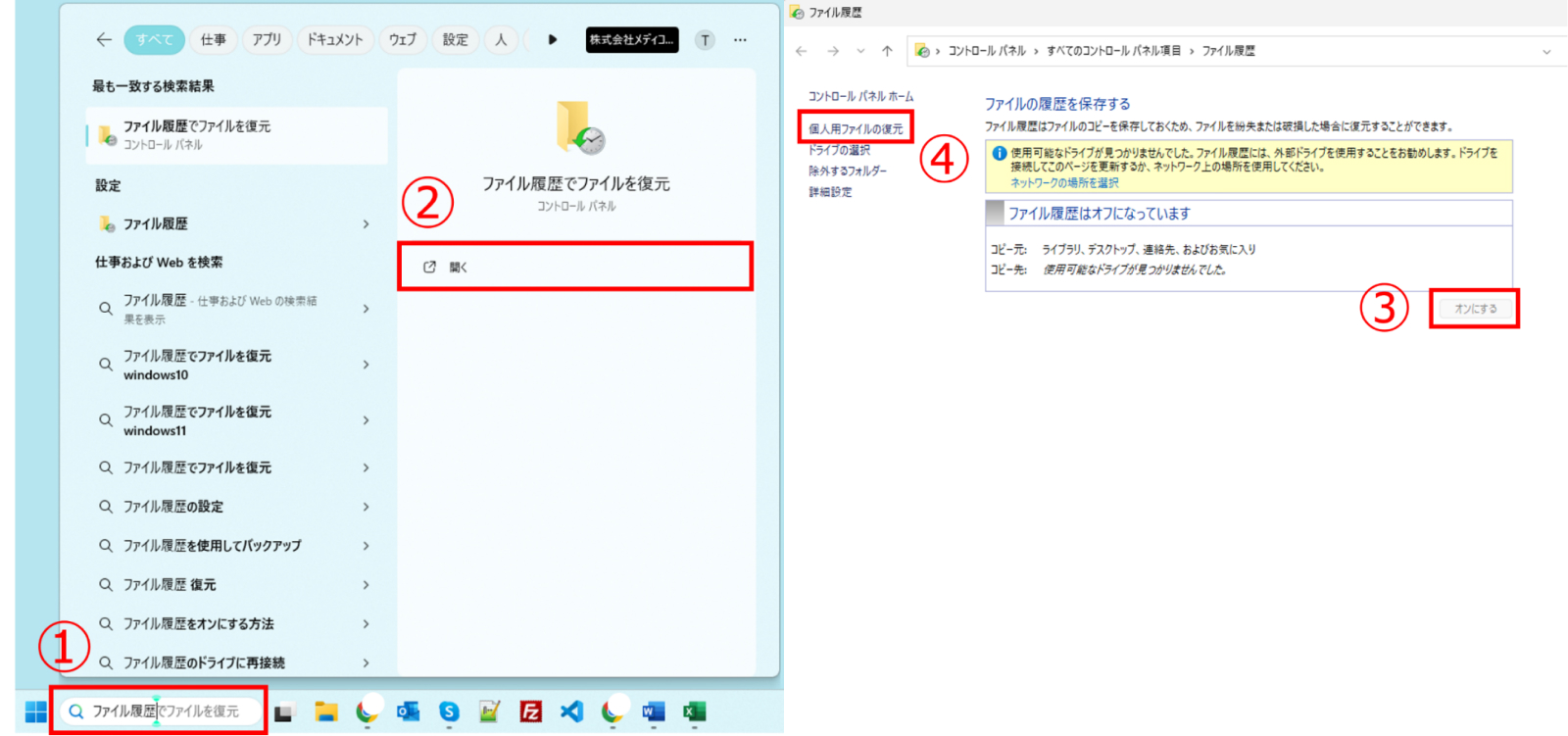Screen dimensions: 1568x736
Task: Select the best match result under 最も一致する検索結果
Action: 237,134
